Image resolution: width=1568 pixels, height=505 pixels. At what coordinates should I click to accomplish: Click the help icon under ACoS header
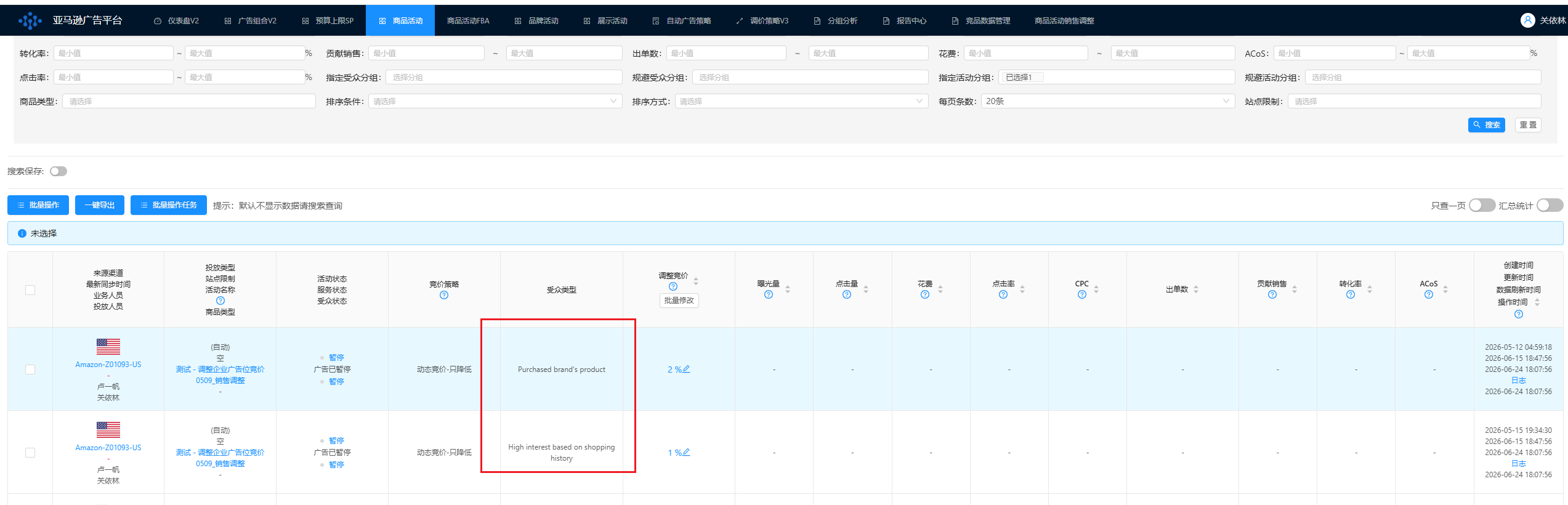(1429, 295)
